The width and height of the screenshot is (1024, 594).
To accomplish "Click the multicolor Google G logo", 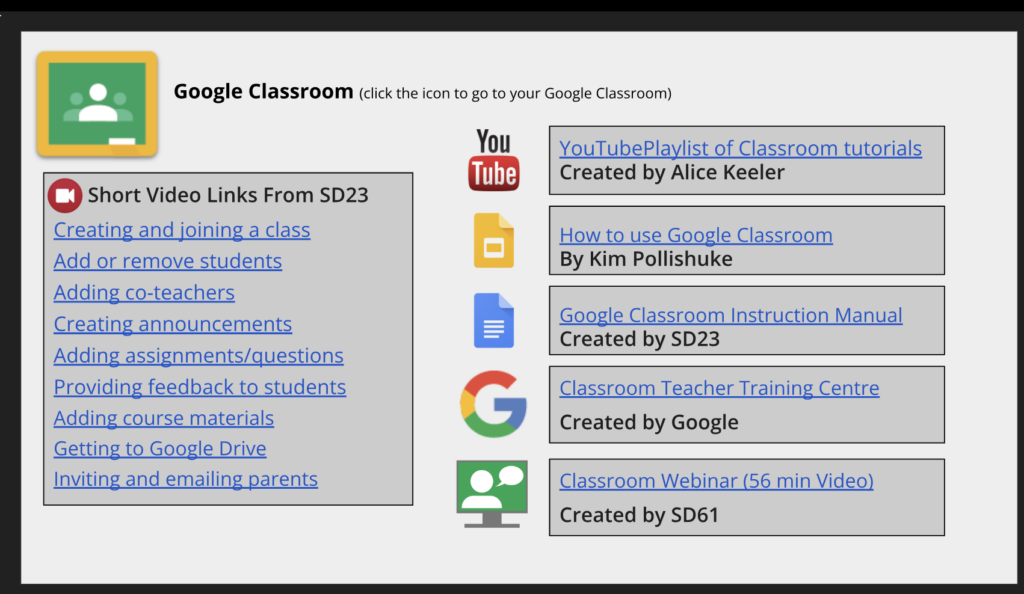I will tap(493, 403).
